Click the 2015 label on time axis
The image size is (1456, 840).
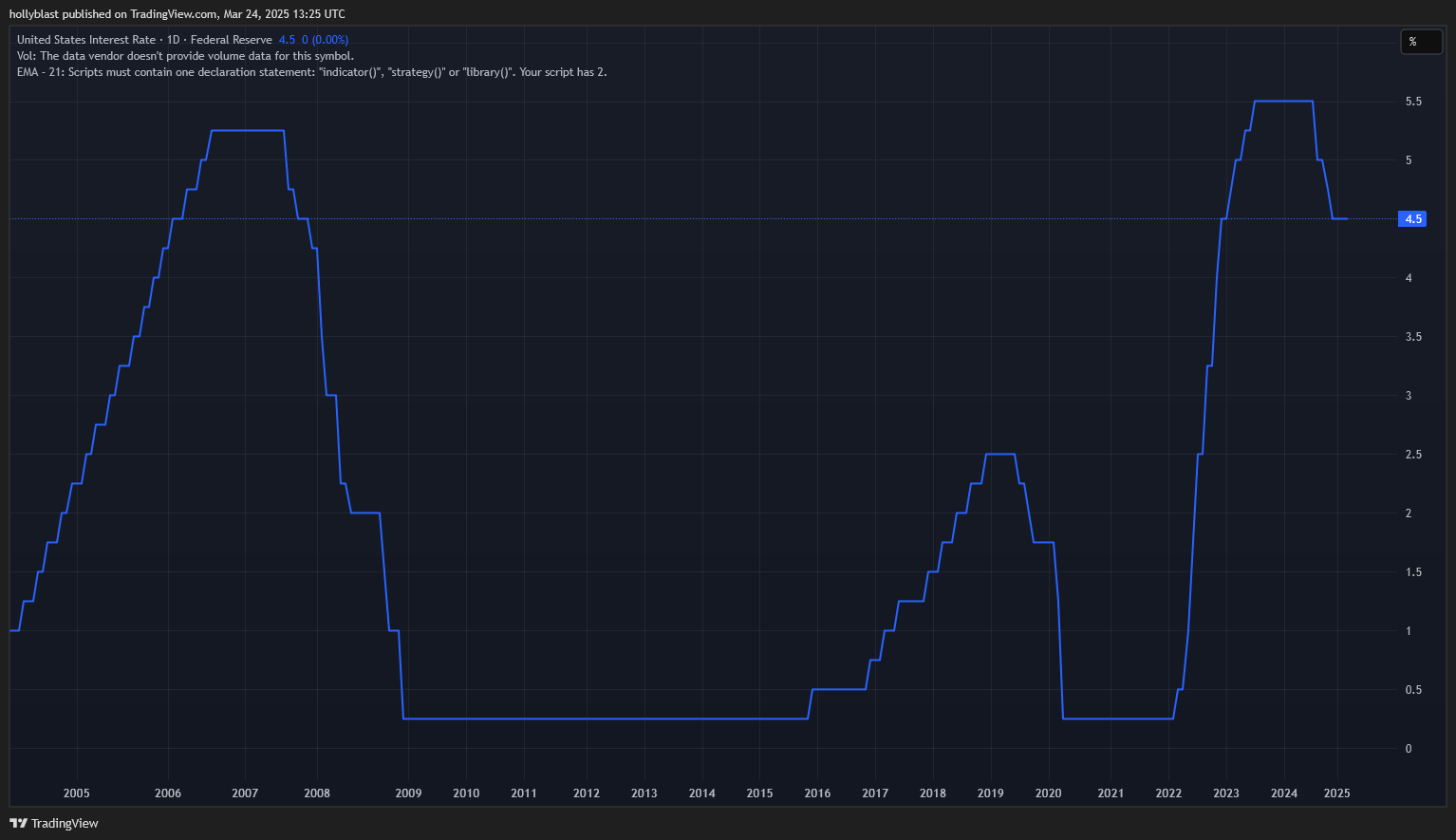pos(759,793)
